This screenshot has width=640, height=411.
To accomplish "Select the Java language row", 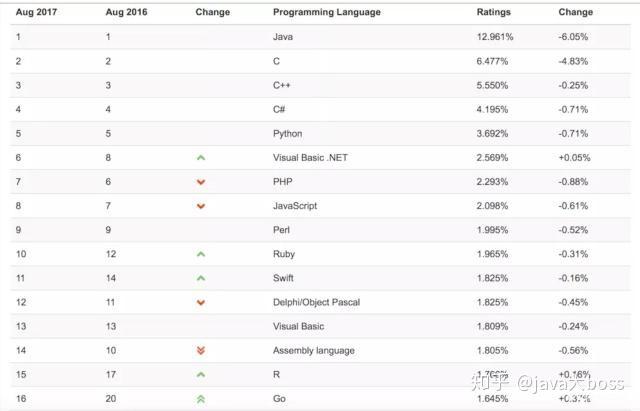I will point(283,37).
